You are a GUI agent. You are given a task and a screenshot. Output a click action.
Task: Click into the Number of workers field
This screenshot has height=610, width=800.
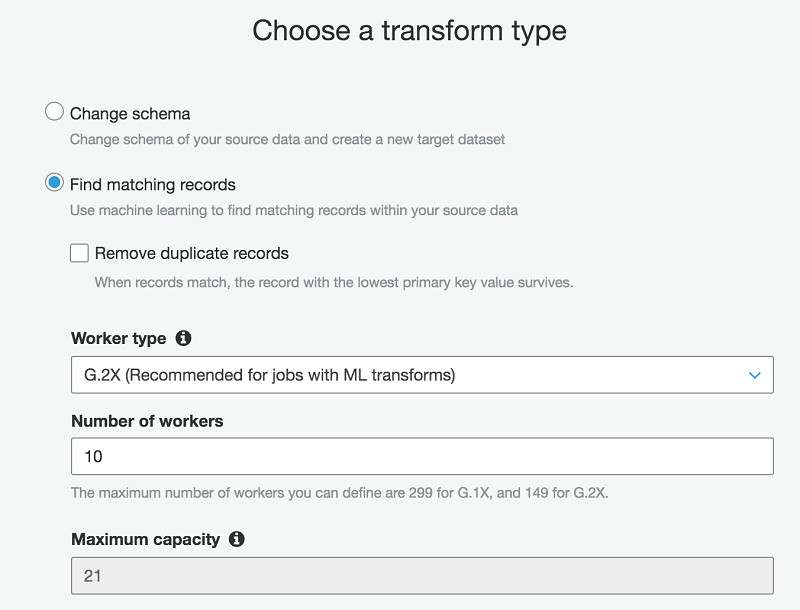pyautogui.click(x=421, y=456)
